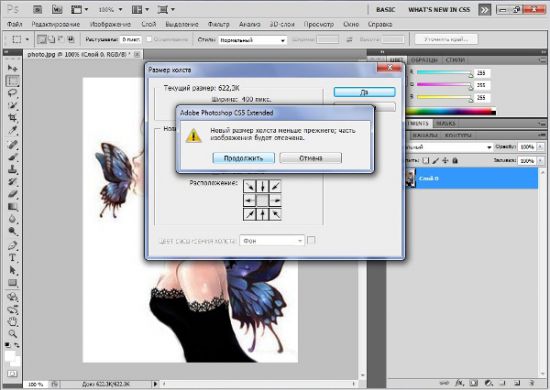Open the layer blend mode dropdown

(449, 147)
